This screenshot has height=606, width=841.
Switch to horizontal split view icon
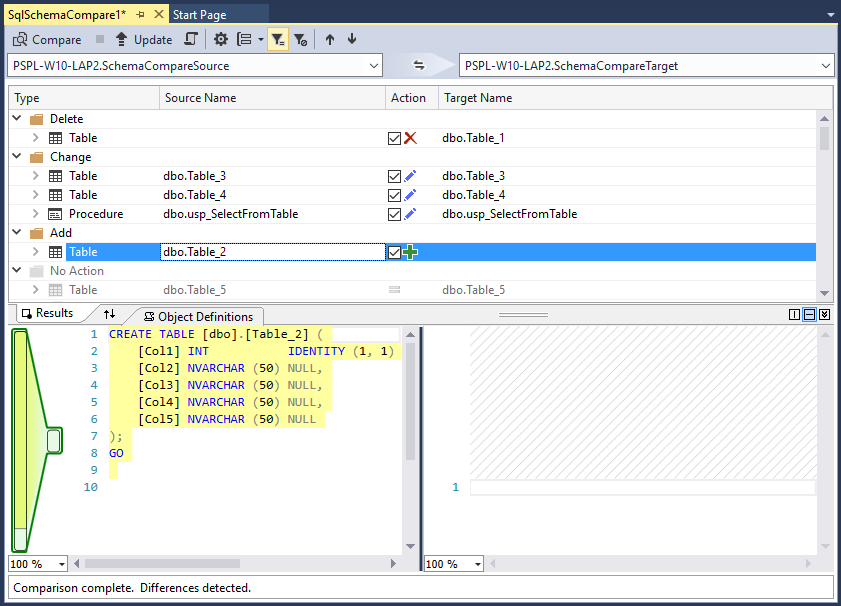coord(809,314)
